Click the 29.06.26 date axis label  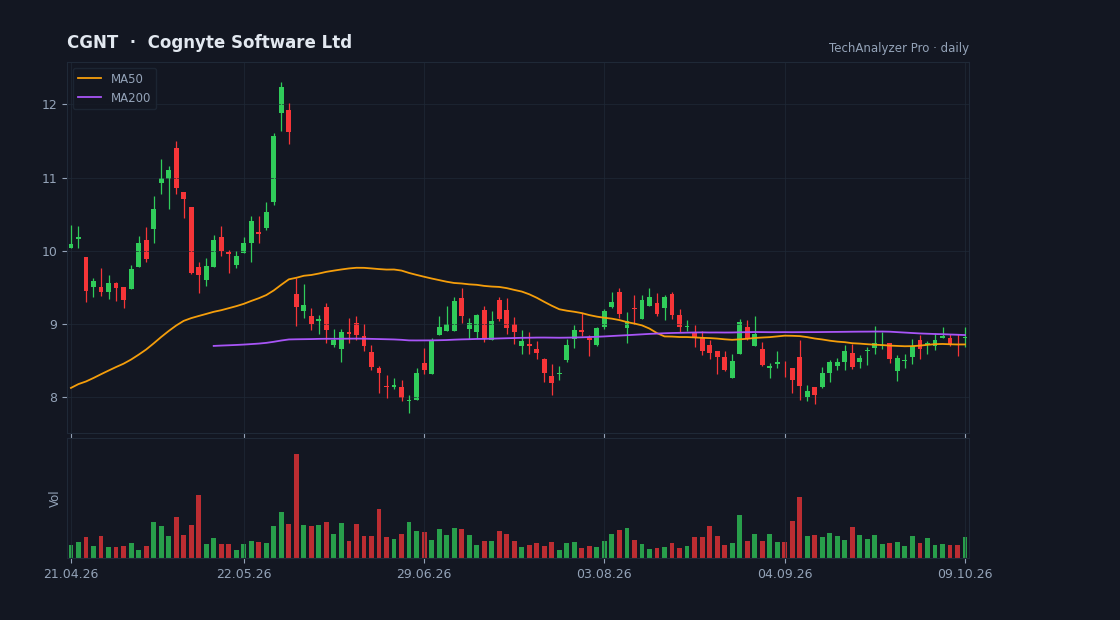point(424,574)
